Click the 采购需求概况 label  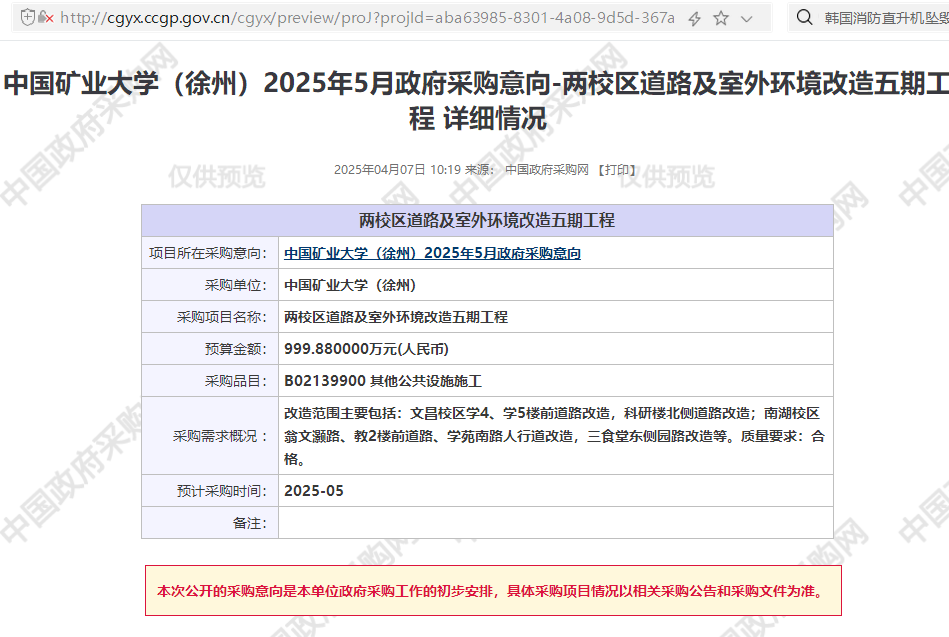(x=220, y=436)
